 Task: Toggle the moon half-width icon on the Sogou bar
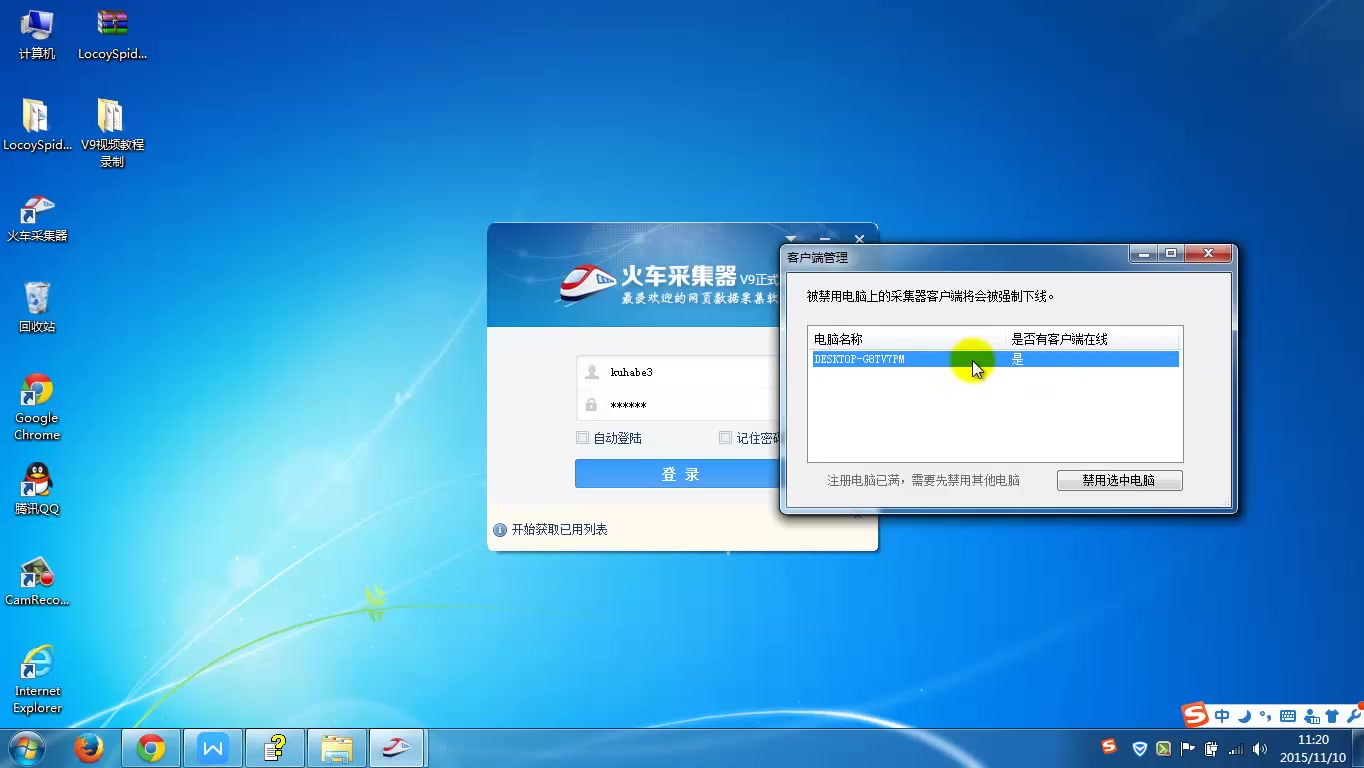[x=1245, y=716]
